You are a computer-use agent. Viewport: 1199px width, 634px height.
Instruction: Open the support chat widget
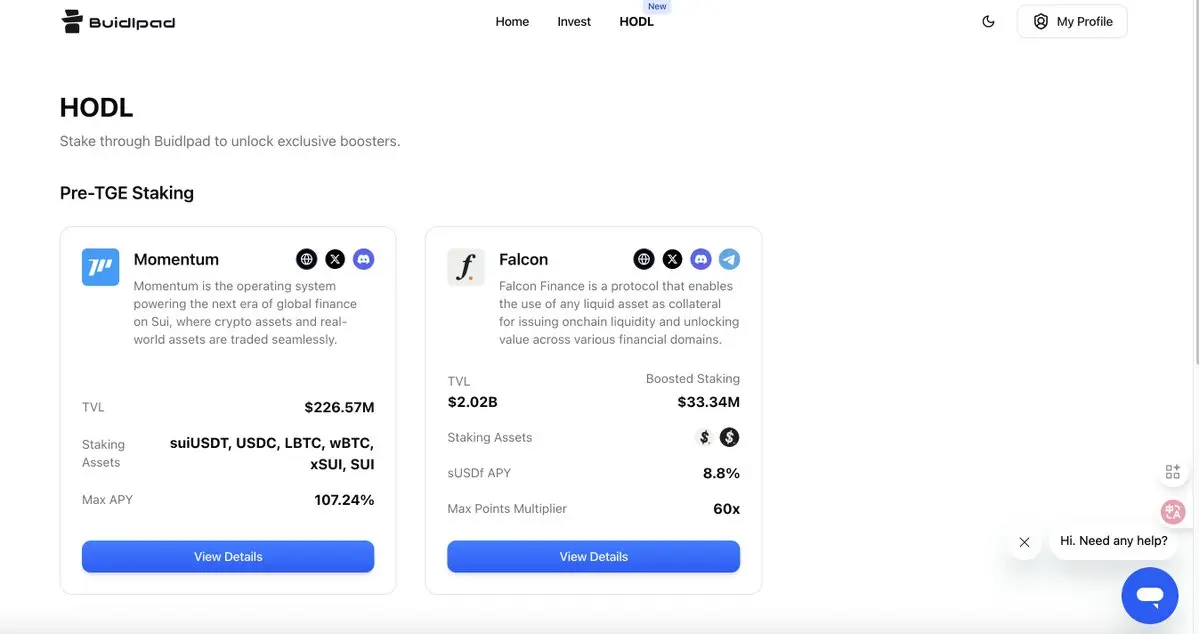(x=1149, y=596)
